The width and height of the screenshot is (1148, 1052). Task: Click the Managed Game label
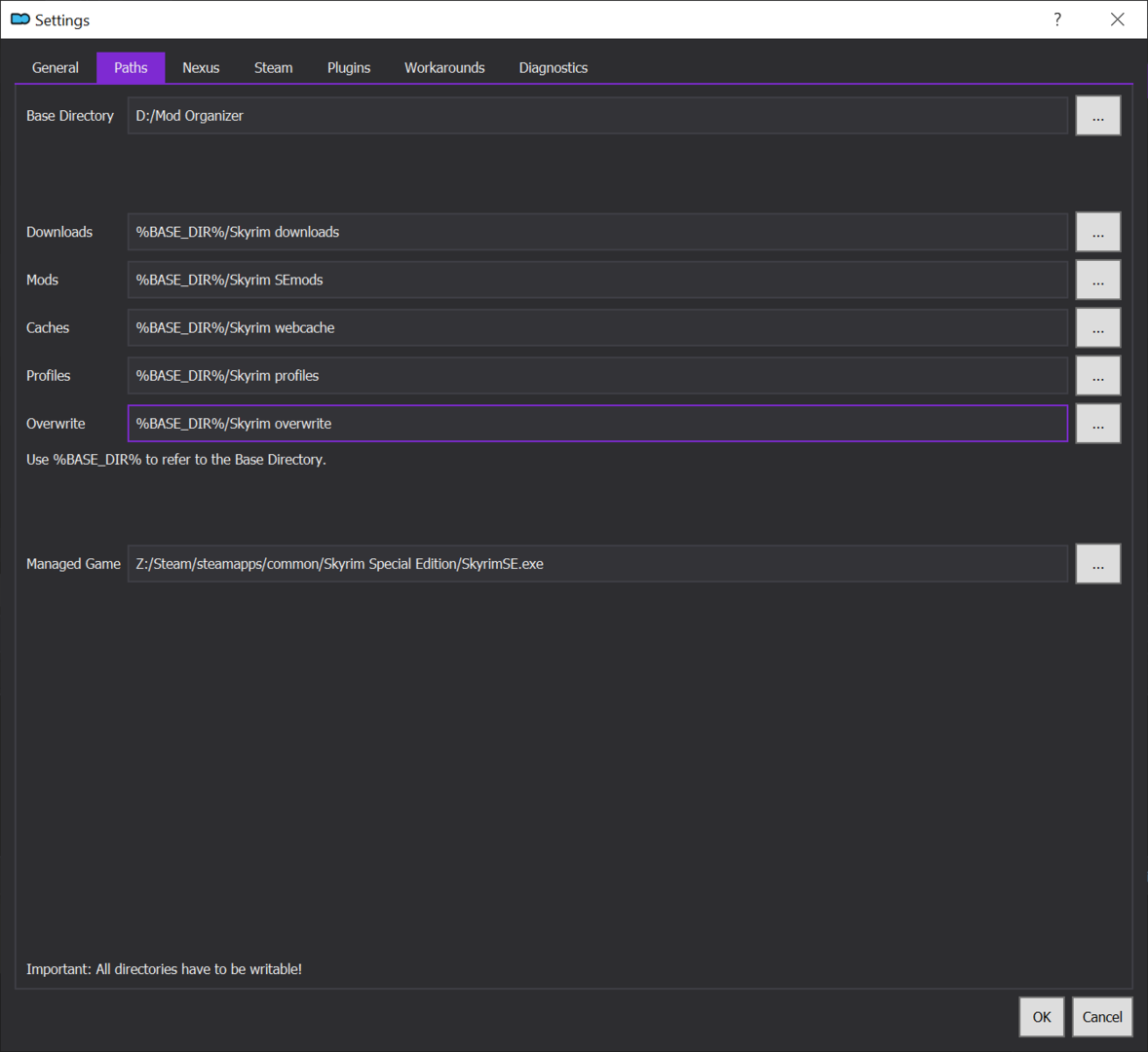(x=73, y=563)
